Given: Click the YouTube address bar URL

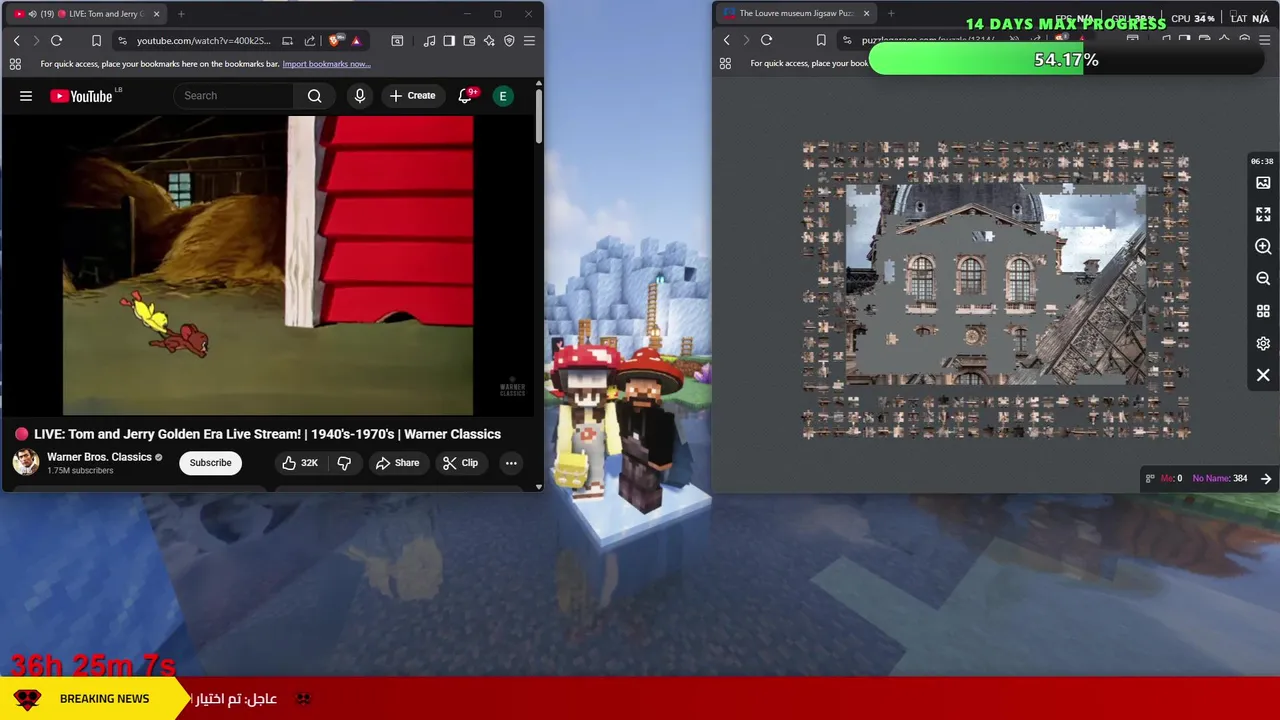Looking at the screenshot, I should pos(203,40).
